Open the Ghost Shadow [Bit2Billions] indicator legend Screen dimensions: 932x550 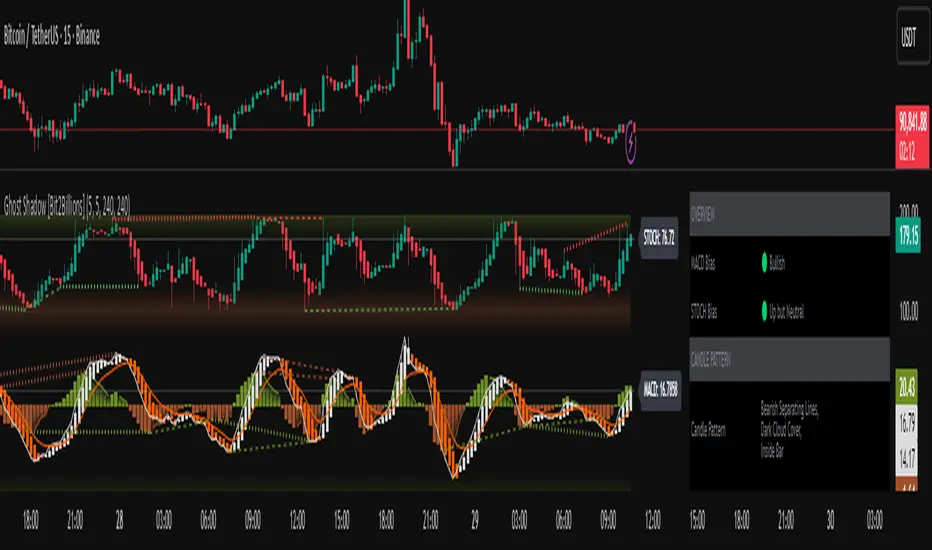pos(67,206)
